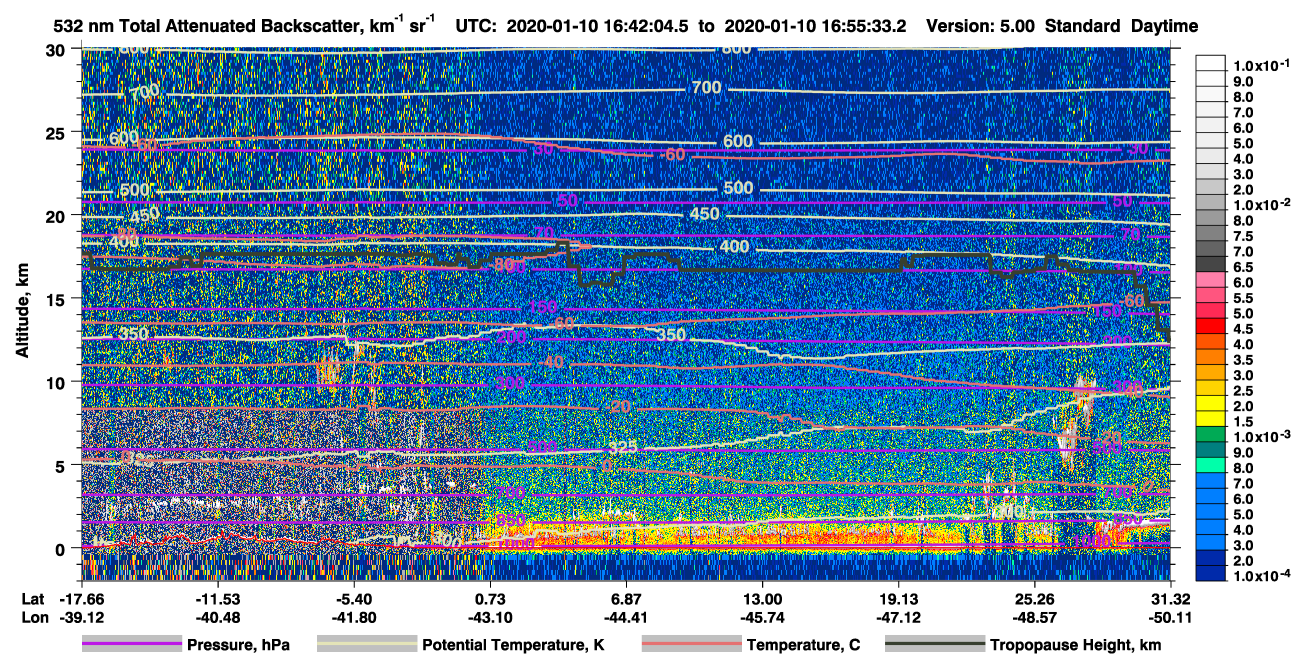Click latitude value '25.26'

coord(1034,598)
